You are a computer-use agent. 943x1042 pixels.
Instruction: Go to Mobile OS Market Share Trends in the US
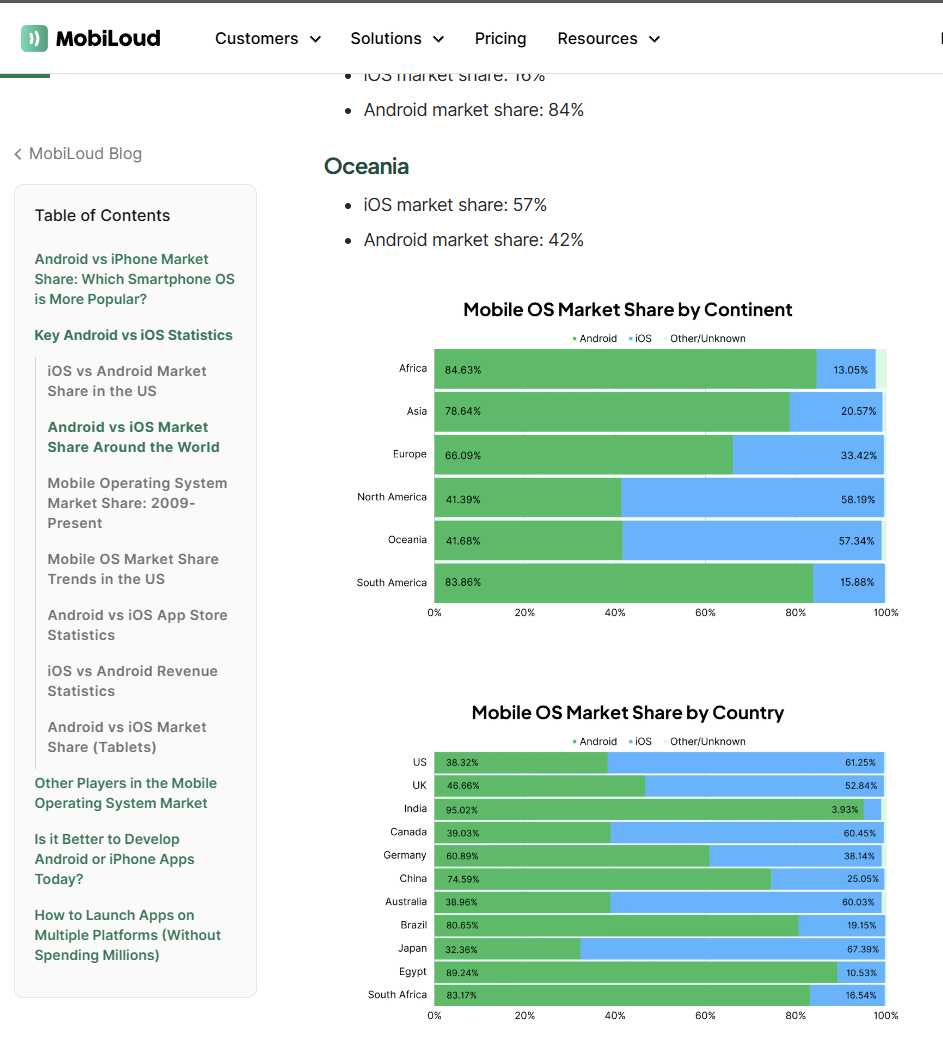133,569
